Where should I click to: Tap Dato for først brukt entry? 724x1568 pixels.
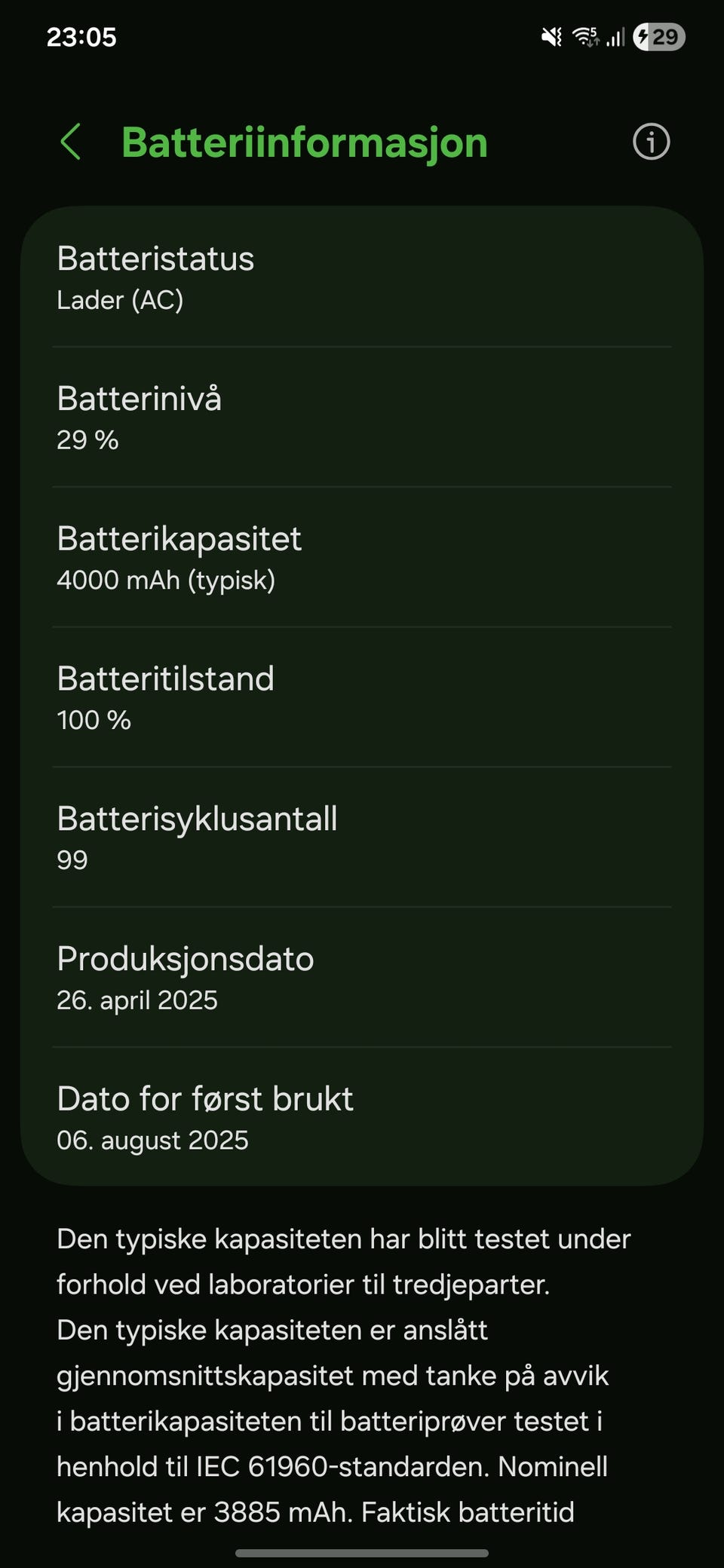tap(362, 1116)
